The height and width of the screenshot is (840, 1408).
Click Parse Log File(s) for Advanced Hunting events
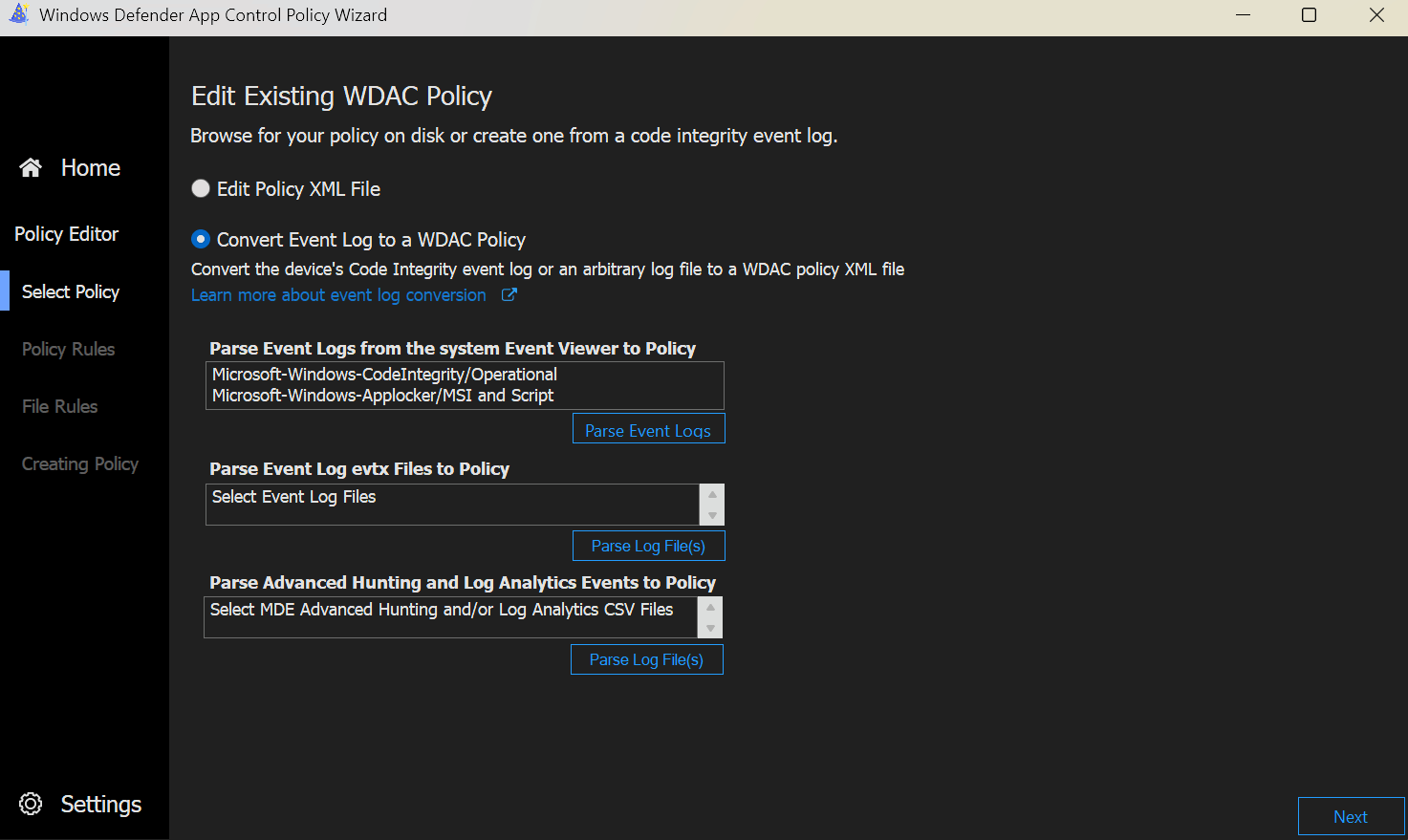(x=646, y=659)
